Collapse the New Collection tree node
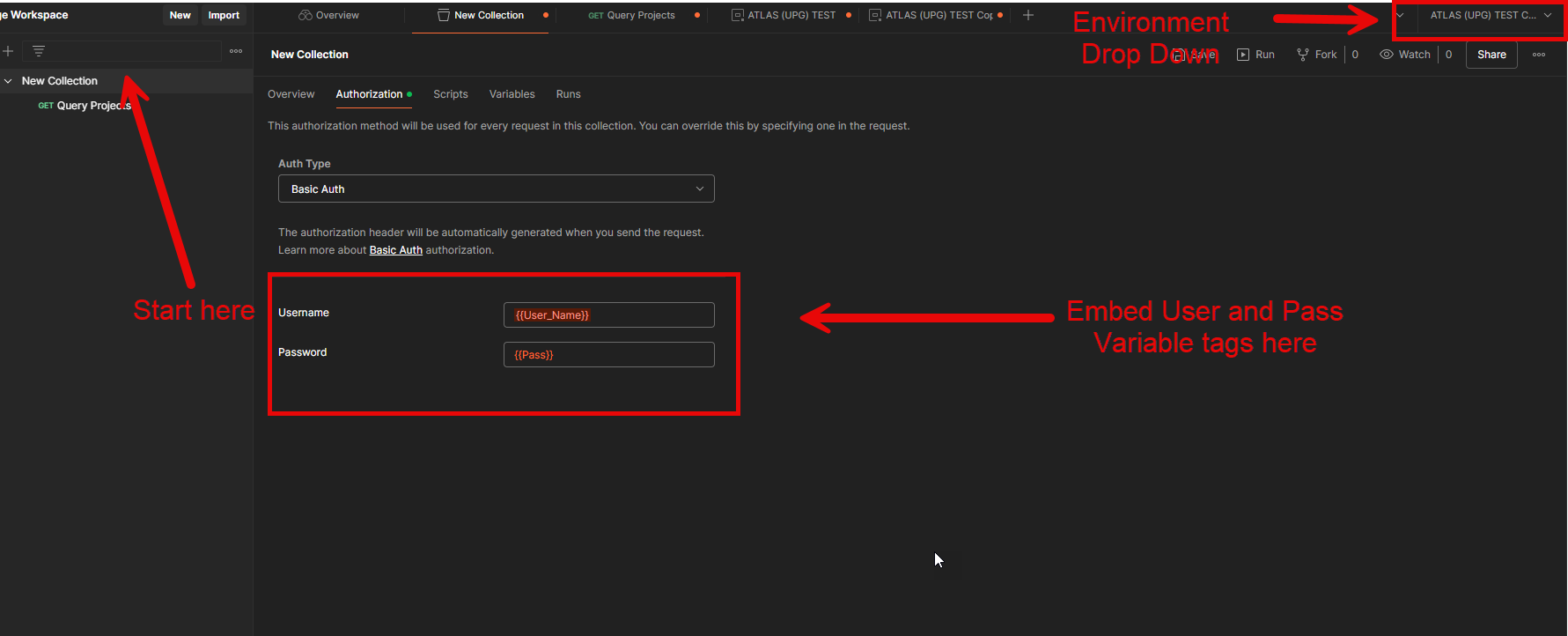The height and width of the screenshot is (636, 1568). coord(8,81)
